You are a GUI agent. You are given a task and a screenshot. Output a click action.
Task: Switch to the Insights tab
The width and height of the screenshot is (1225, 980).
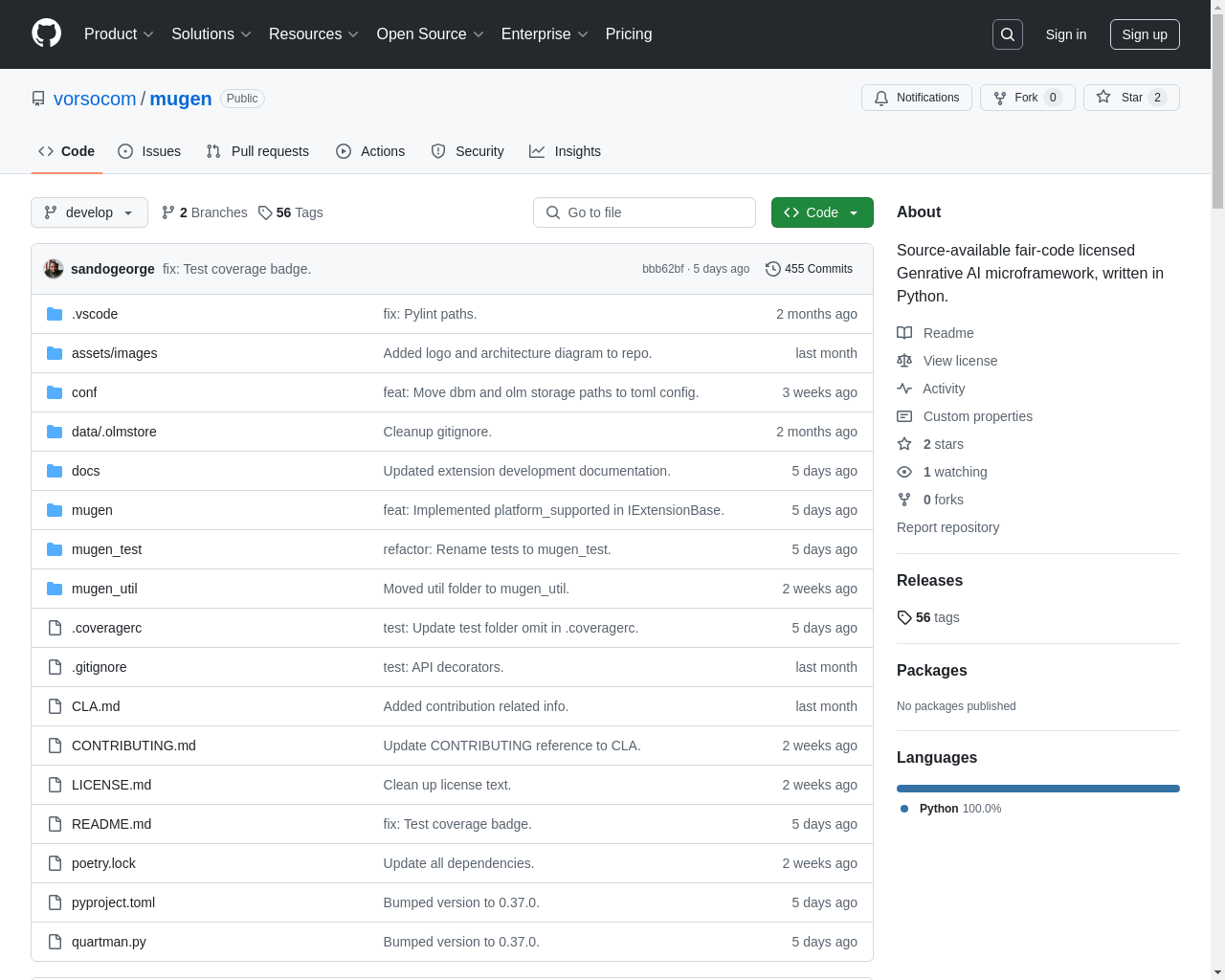coord(566,151)
